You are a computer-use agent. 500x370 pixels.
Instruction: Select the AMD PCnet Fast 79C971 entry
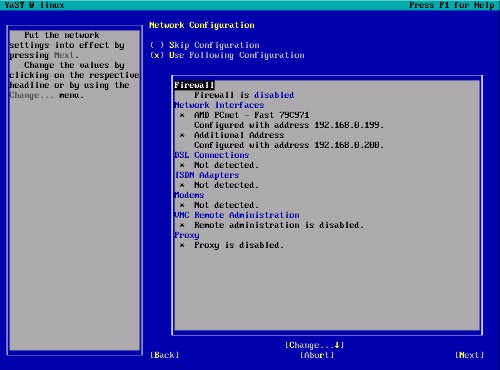tap(252, 115)
